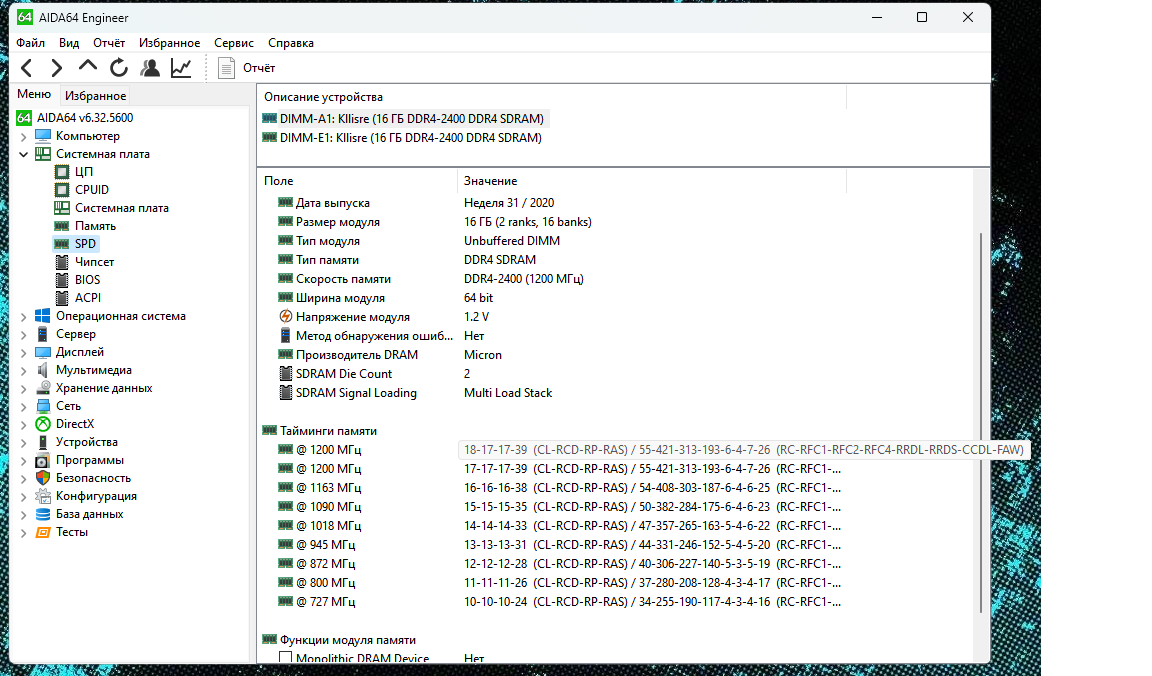Switch to the Избранное sidebar tab
This screenshot has height=676, width=1152.
(x=96, y=96)
